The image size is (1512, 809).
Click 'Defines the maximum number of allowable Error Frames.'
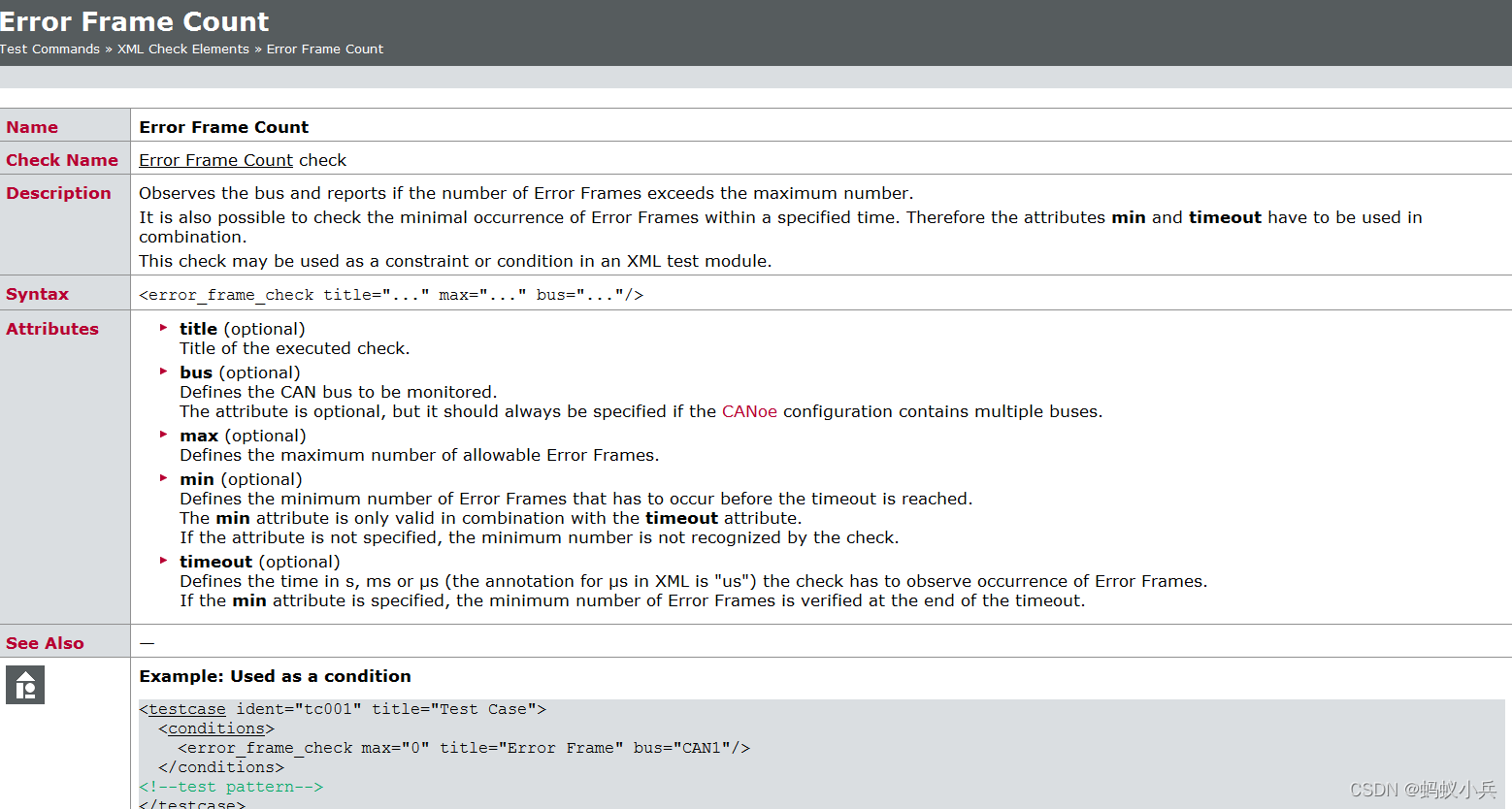pos(419,455)
